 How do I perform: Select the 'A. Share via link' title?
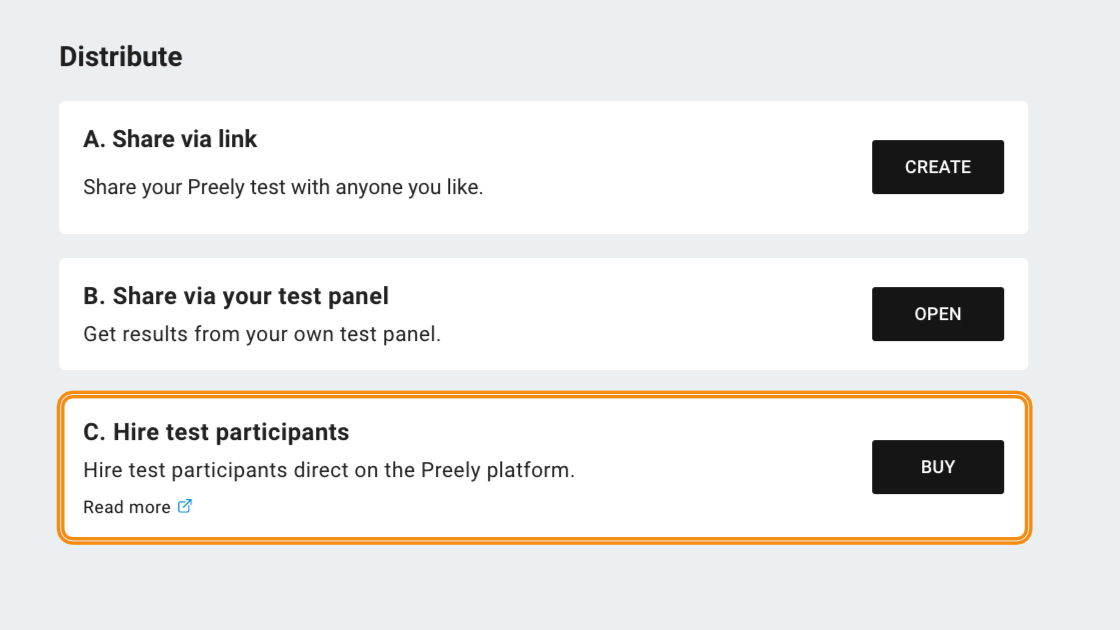(x=170, y=139)
